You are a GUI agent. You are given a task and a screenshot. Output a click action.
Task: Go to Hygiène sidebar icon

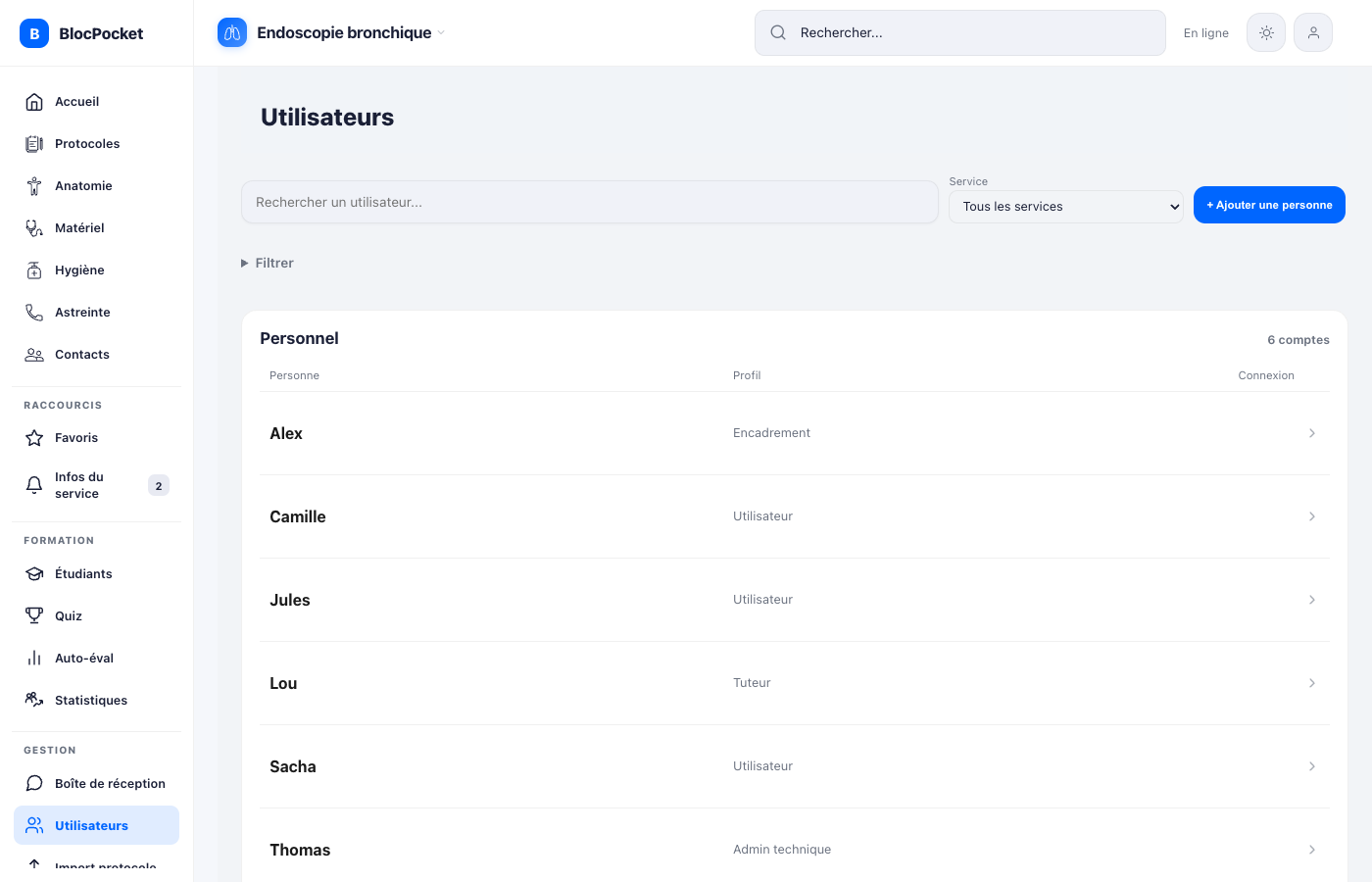tap(34, 270)
